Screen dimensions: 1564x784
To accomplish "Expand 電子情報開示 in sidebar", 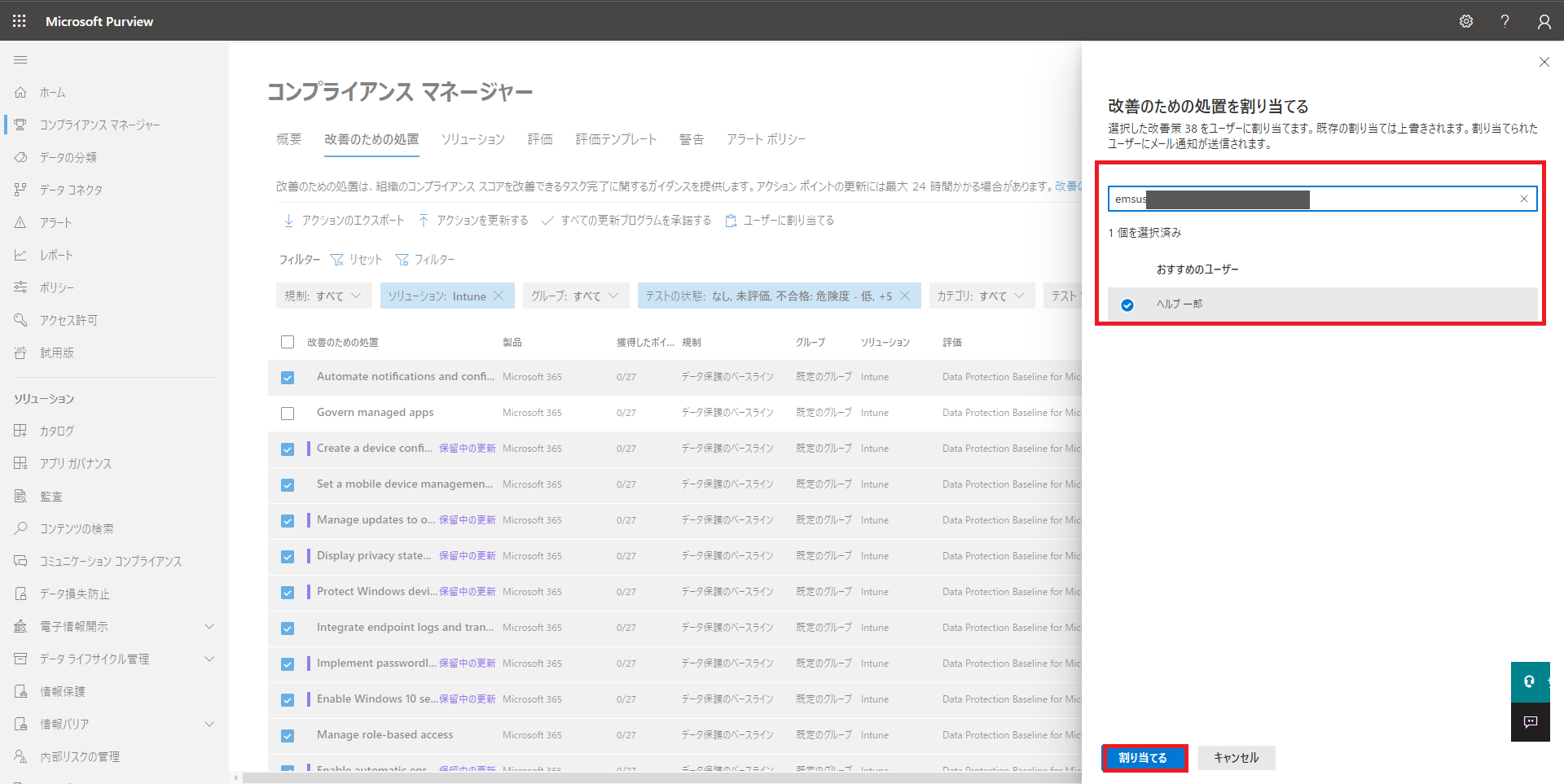I will pos(209,626).
